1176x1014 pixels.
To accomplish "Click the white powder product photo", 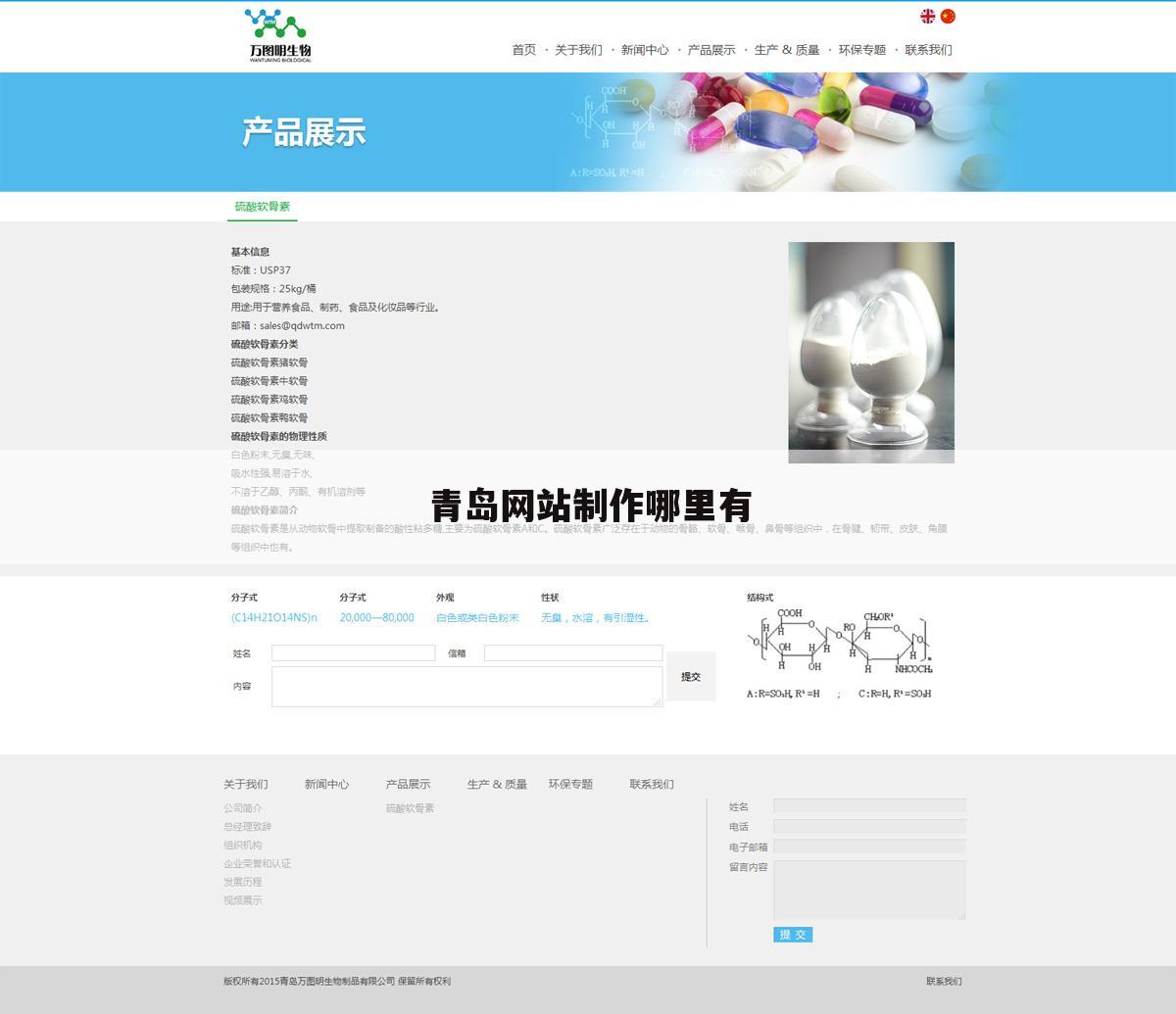I will click(x=870, y=353).
